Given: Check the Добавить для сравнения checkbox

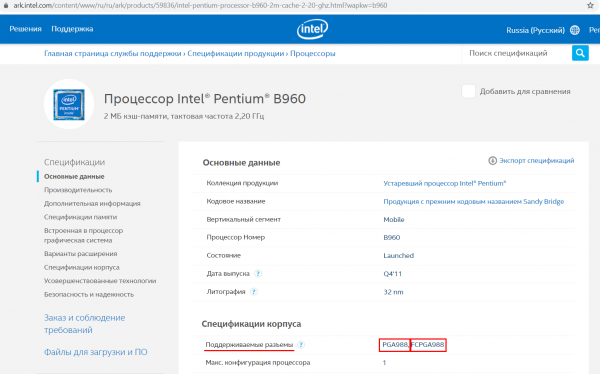Looking at the screenshot, I should [468, 91].
